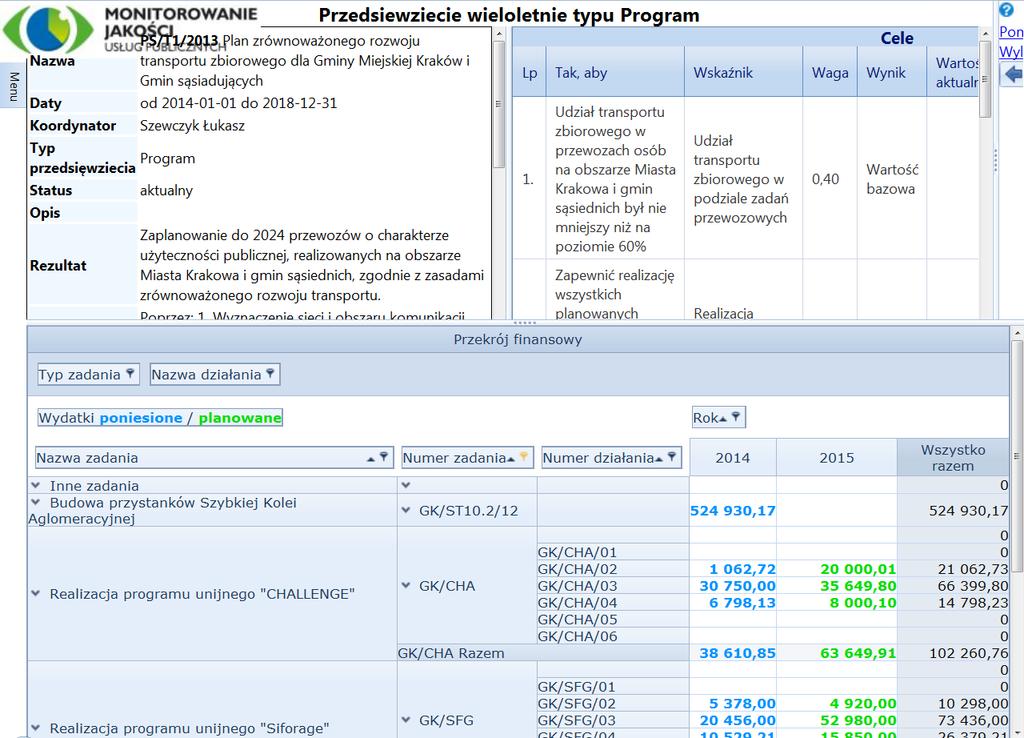Toggle sort arrow on Numer działania field

point(659,459)
